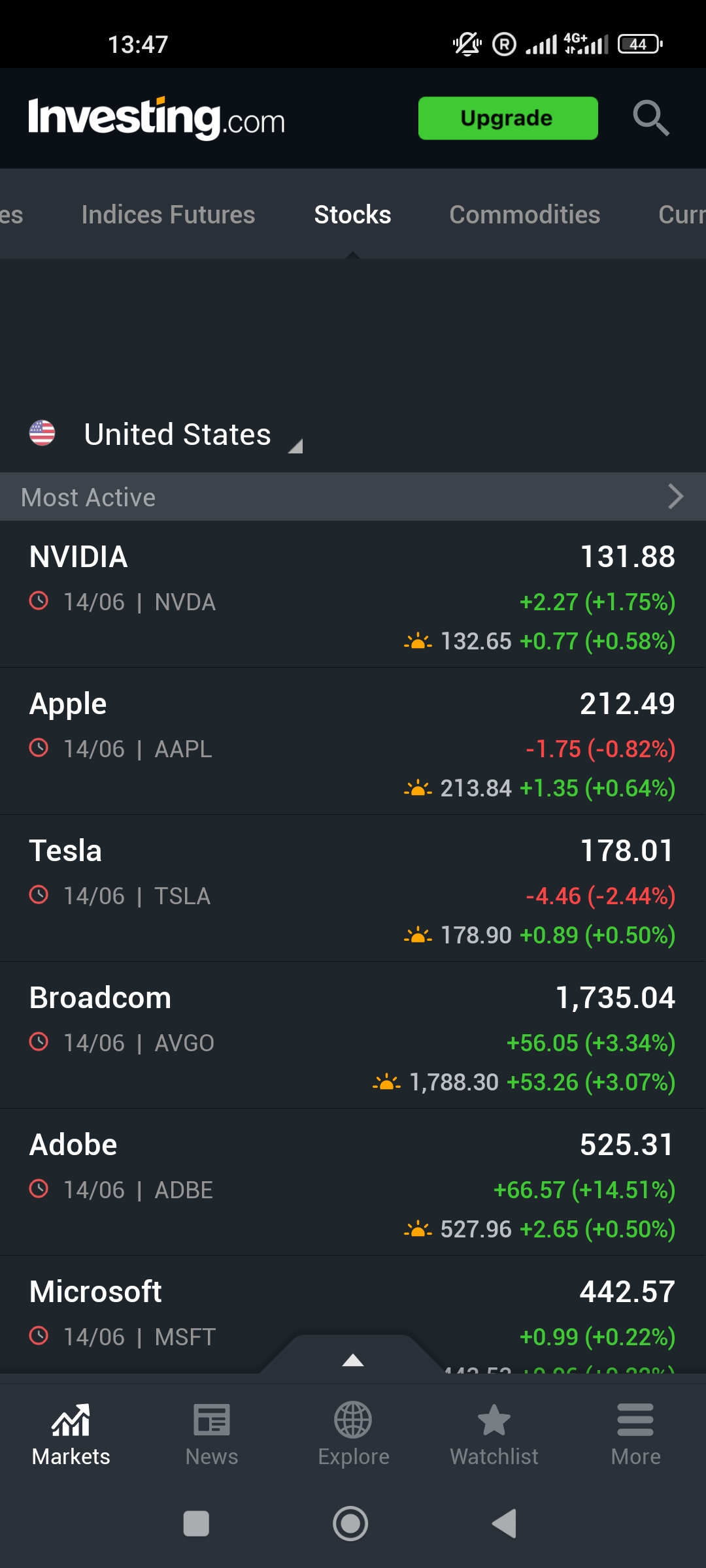Screen dimensions: 706x1568
Task: Open the United States country dropdown
Action: 176,435
